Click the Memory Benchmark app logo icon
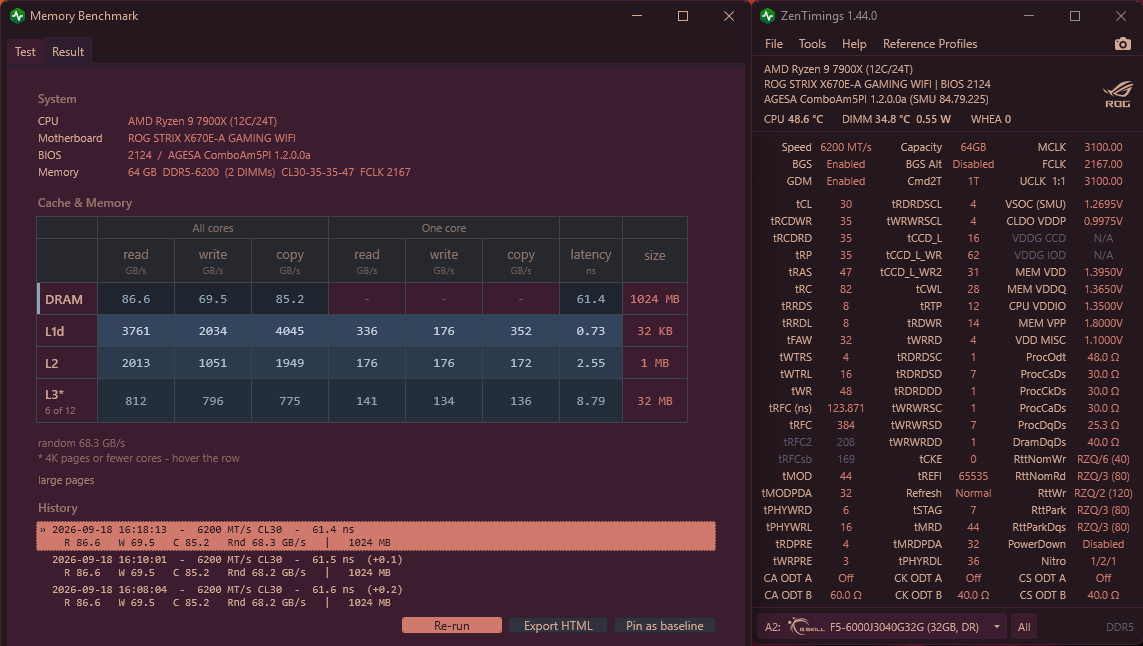This screenshot has width=1143, height=646. click(x=17, y=15)
